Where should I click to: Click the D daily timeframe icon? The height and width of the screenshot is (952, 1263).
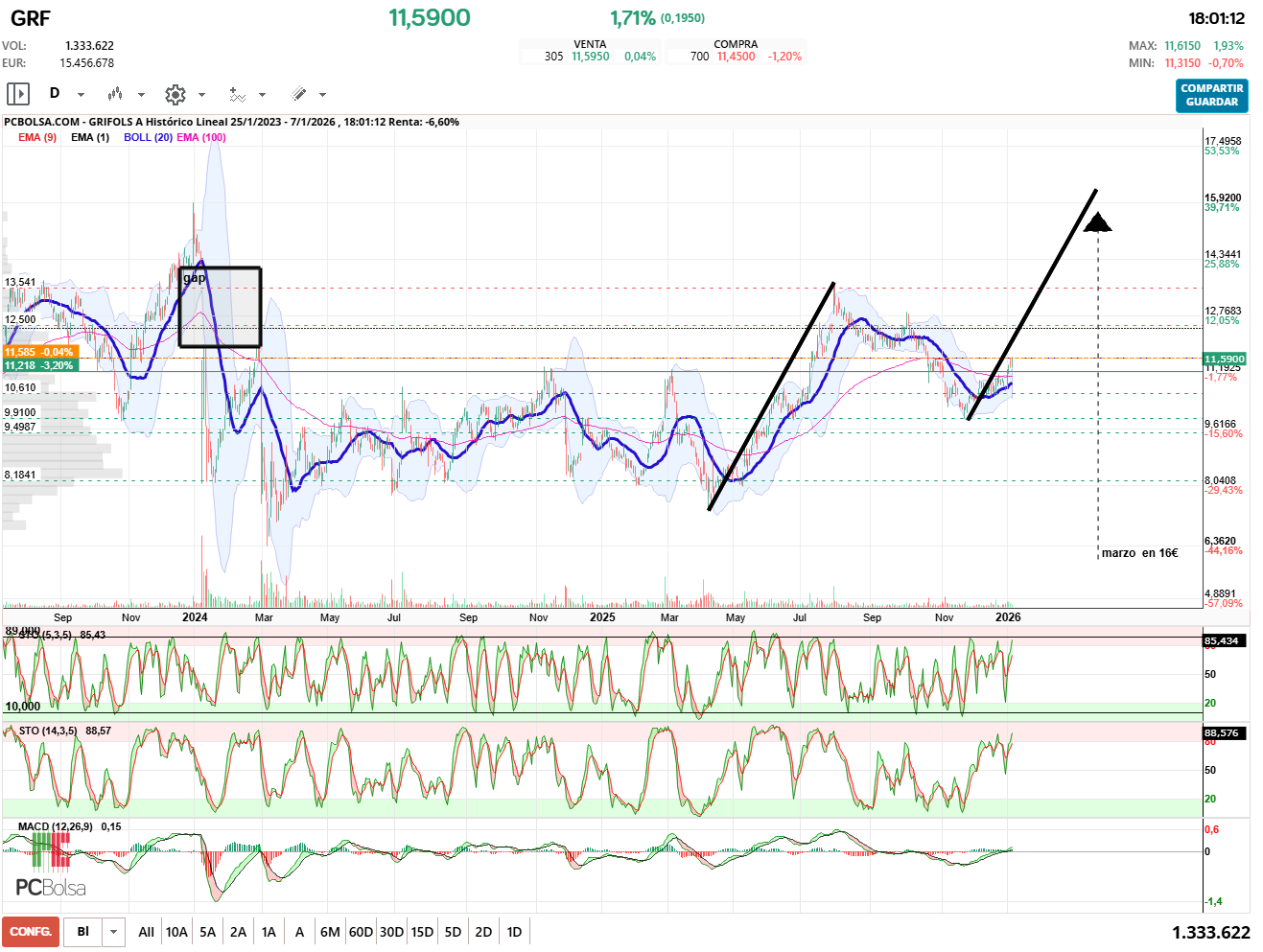click(55, 93)
